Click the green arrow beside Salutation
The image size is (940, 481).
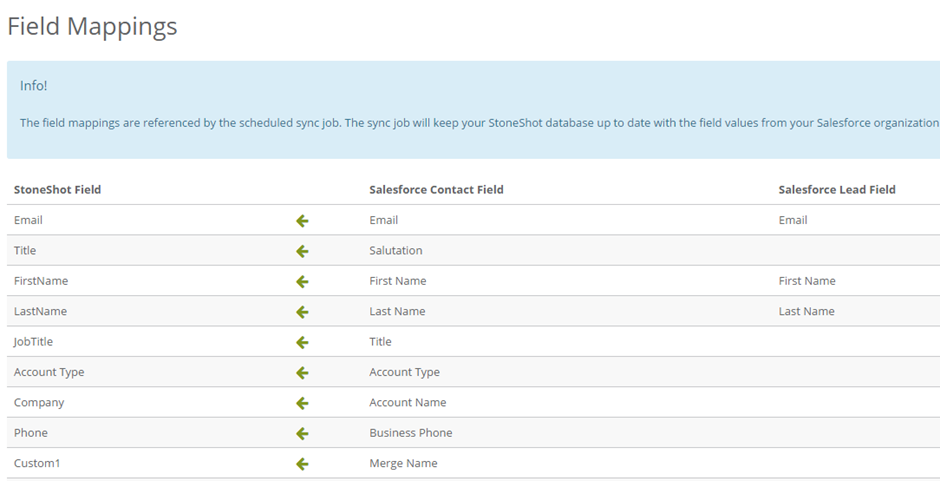click(x=302, y=251)
